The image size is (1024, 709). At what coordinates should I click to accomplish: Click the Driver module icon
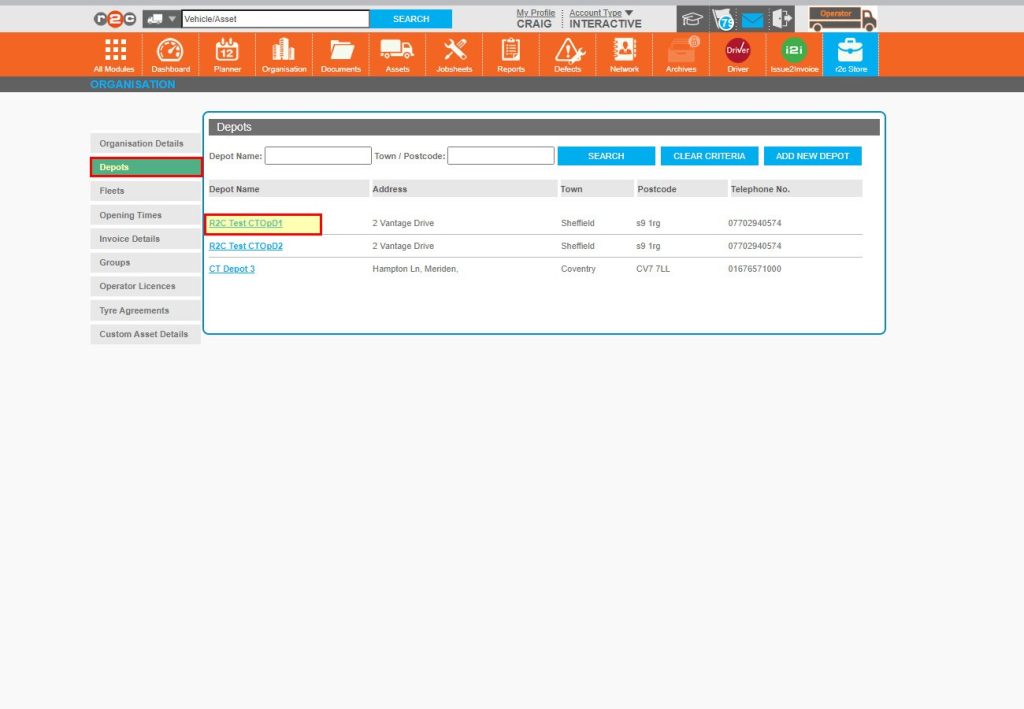coord(737,53)
